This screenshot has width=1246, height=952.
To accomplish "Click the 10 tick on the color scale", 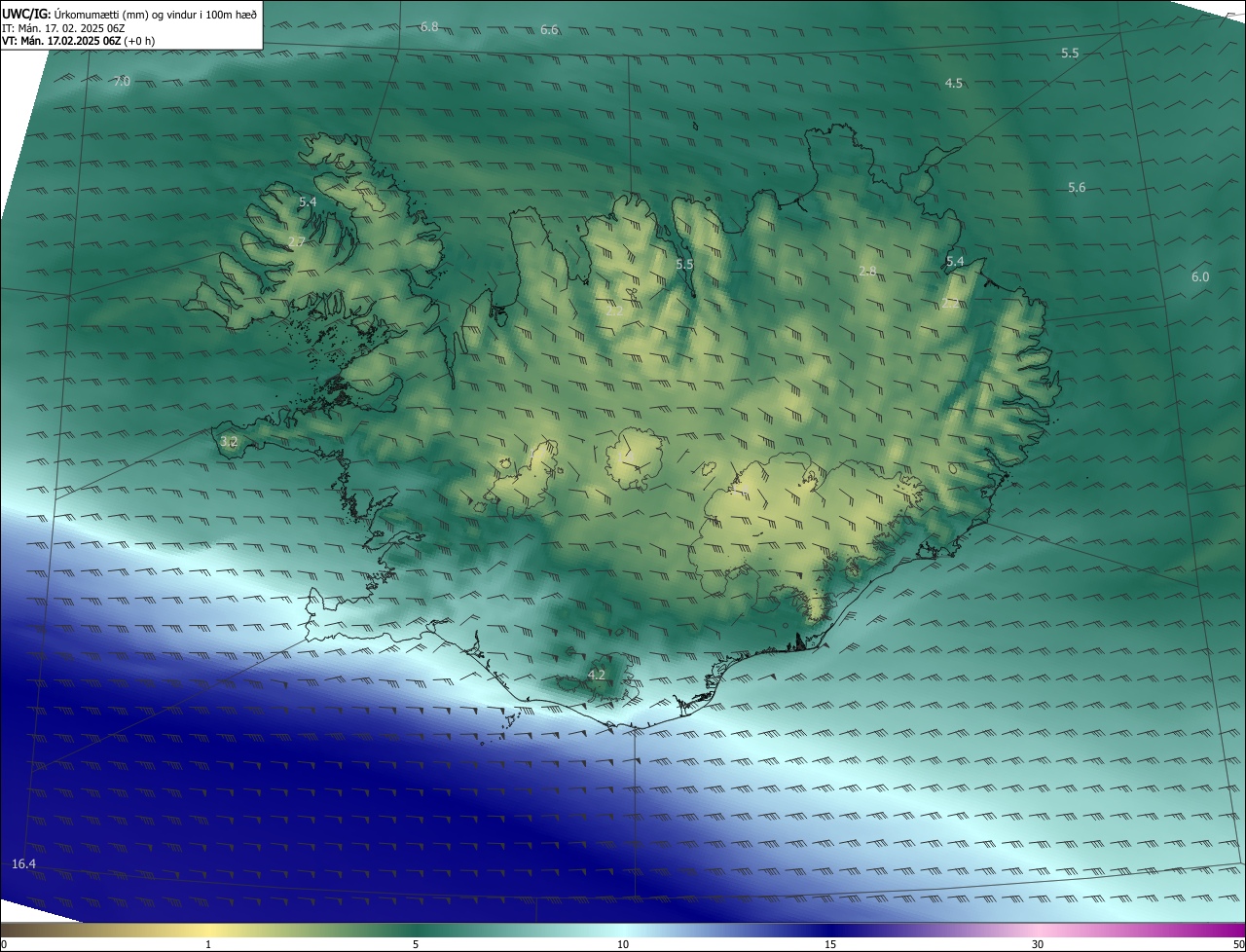I will [x=623, y=944].
